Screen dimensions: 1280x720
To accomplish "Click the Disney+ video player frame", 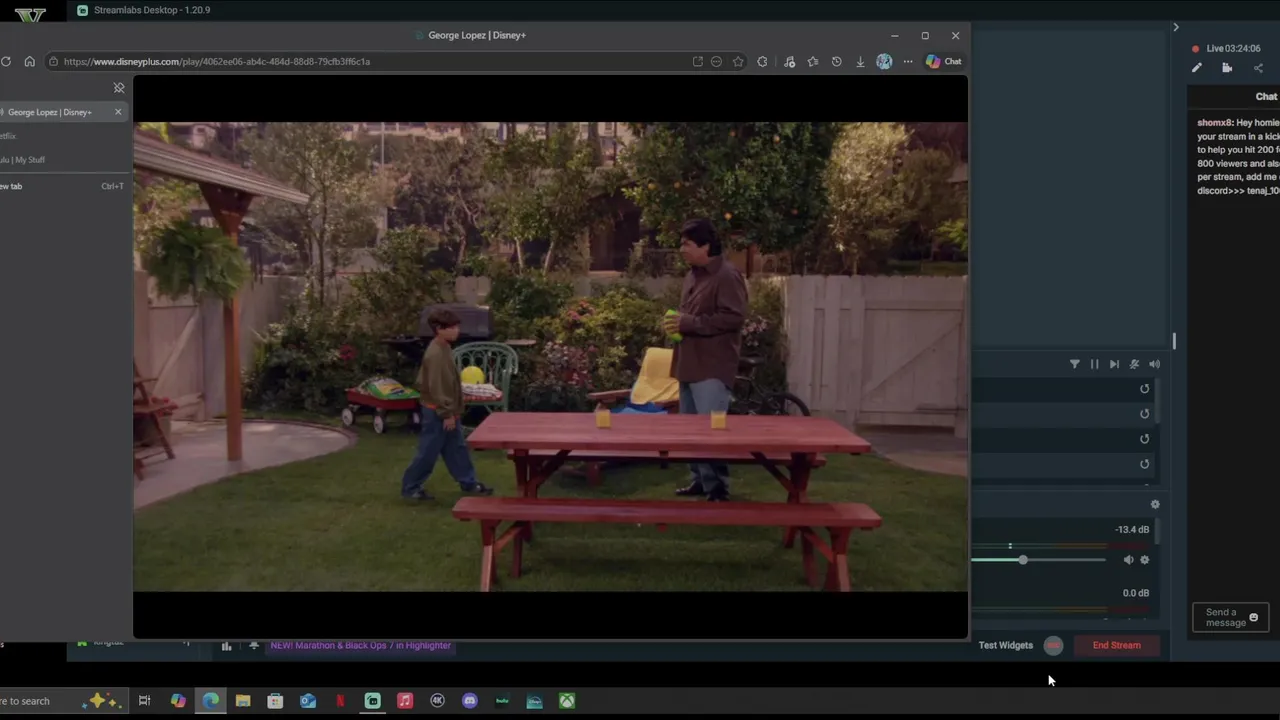I will [550, 357].
